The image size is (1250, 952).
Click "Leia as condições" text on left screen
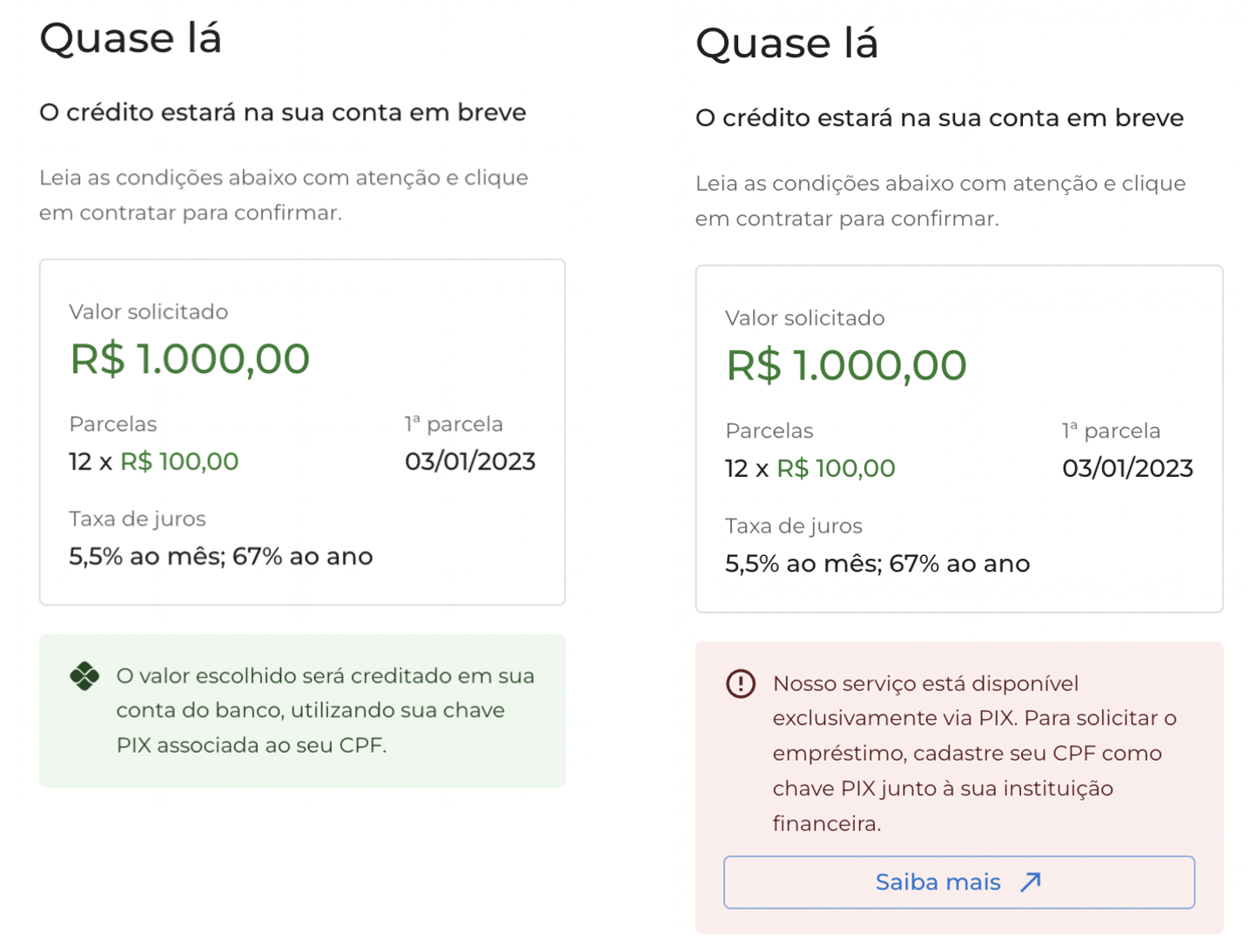[283, 195]
